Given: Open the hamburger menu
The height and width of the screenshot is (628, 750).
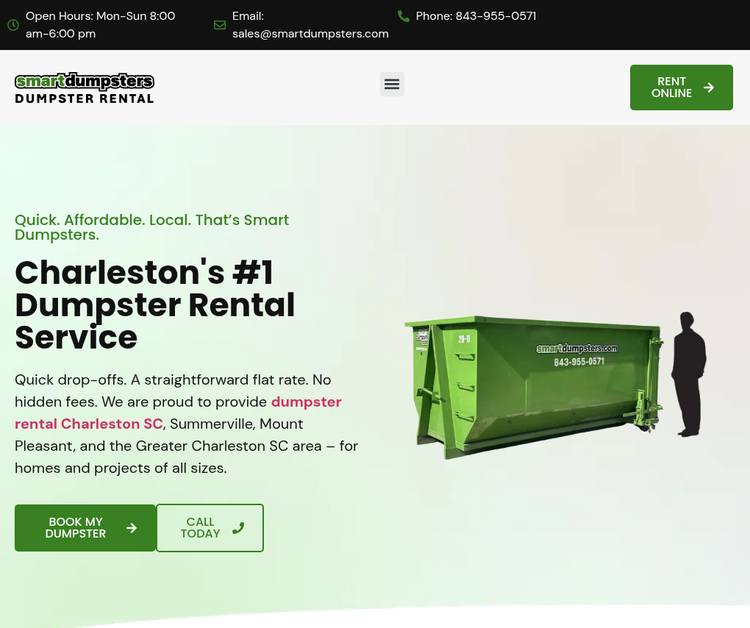Looking at the screenshot, I should click(392, 84).
